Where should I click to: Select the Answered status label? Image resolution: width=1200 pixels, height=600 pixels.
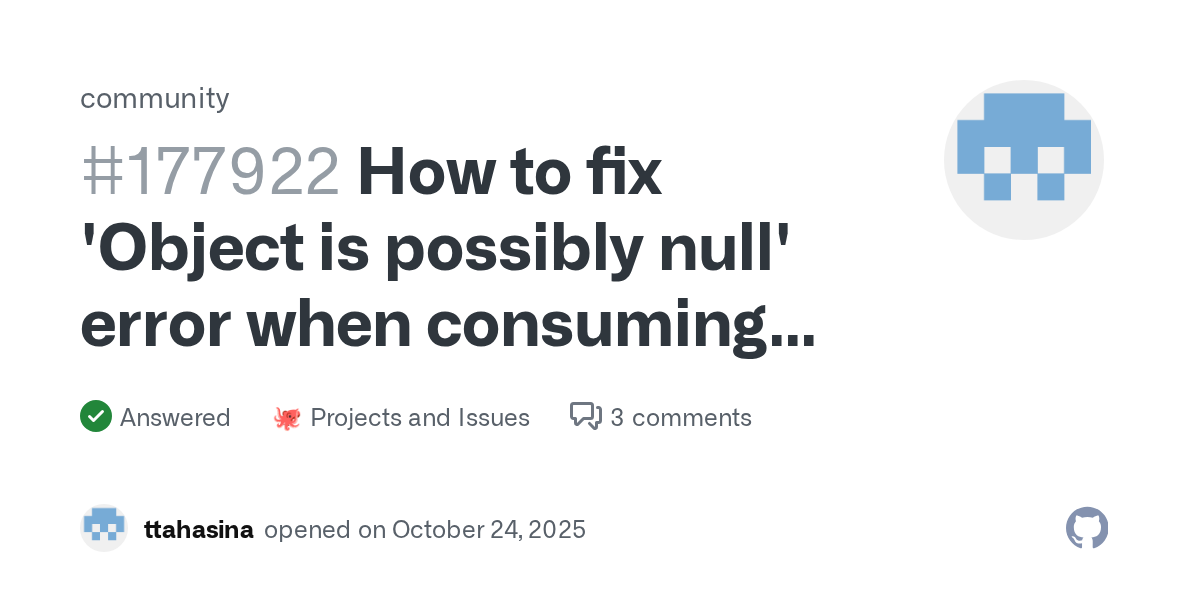pos(175,417)
